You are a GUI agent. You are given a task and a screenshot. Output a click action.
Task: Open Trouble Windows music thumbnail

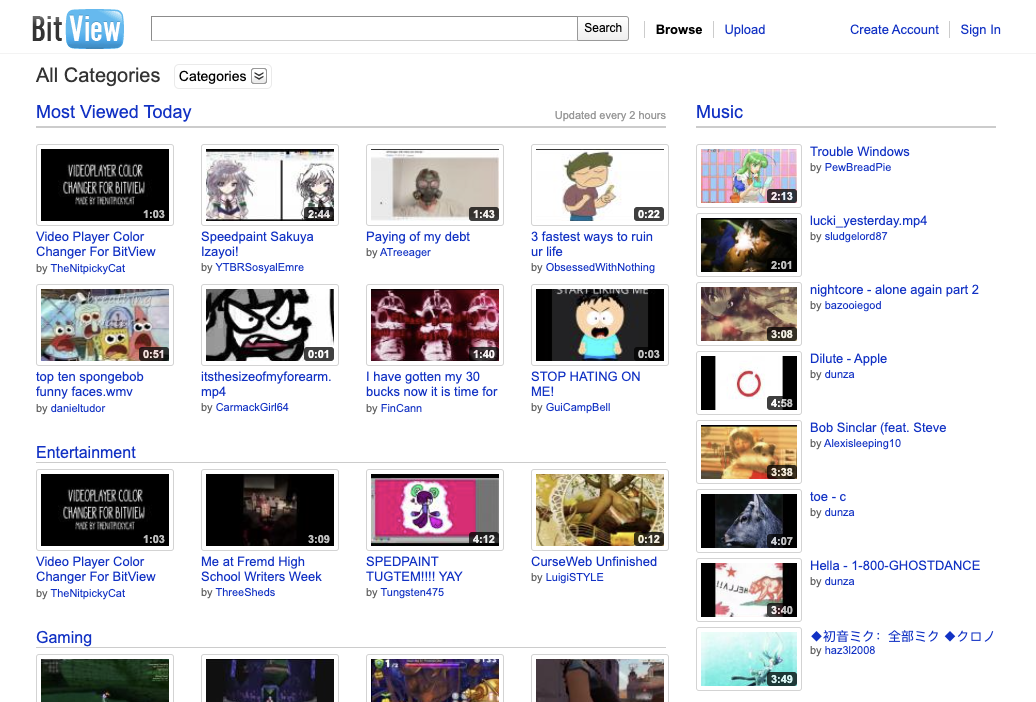point(749,176)
